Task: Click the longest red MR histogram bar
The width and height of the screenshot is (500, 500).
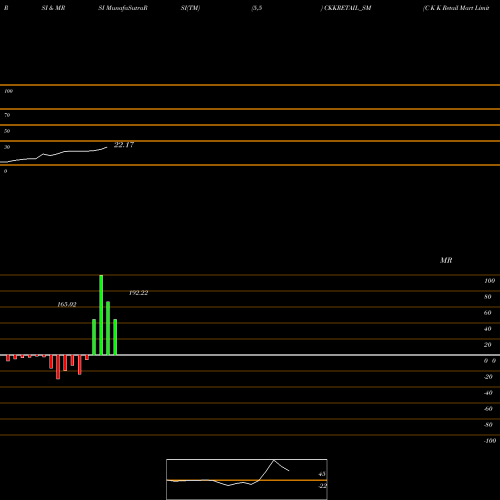Action: [x=58, y=367]
